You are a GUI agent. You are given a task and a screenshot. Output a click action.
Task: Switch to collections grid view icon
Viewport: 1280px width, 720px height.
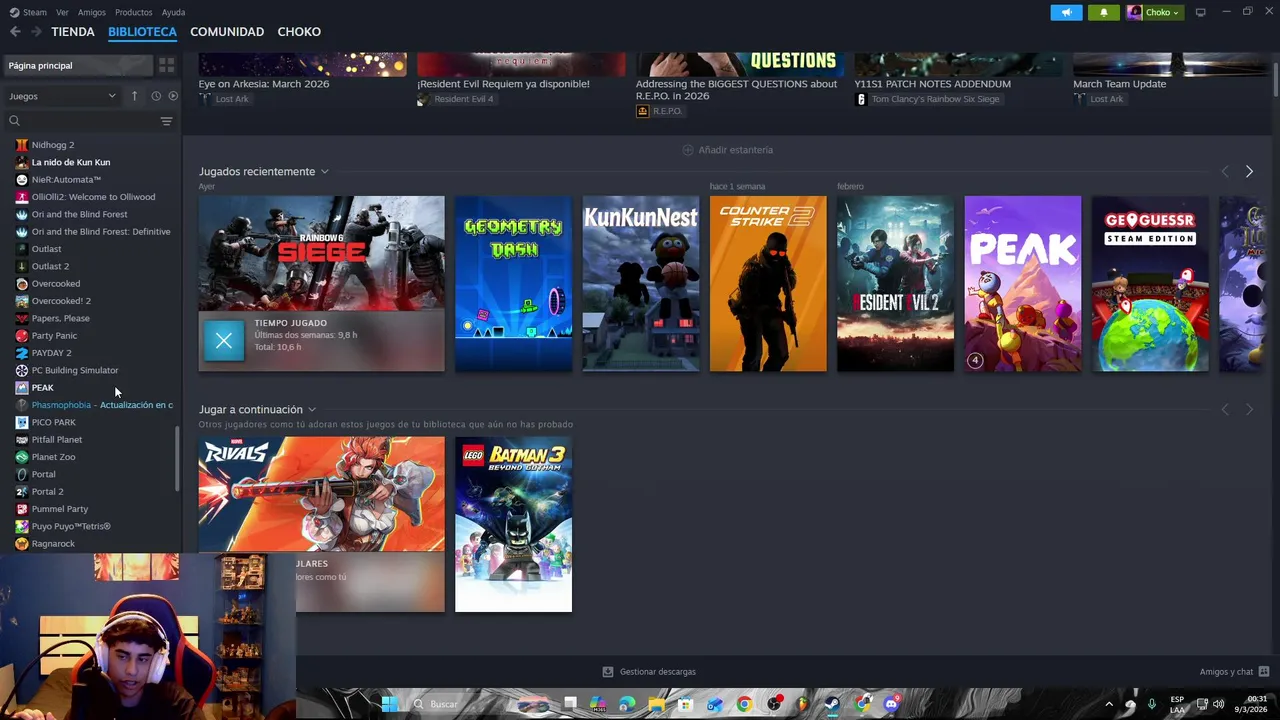(166, 65)
